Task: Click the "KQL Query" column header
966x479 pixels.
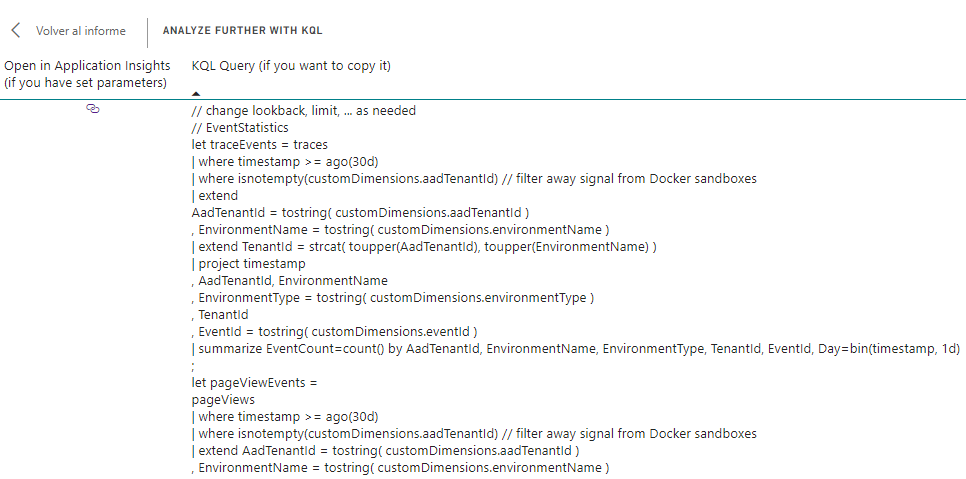Action: pyautogui.click(x=290, y=66)
